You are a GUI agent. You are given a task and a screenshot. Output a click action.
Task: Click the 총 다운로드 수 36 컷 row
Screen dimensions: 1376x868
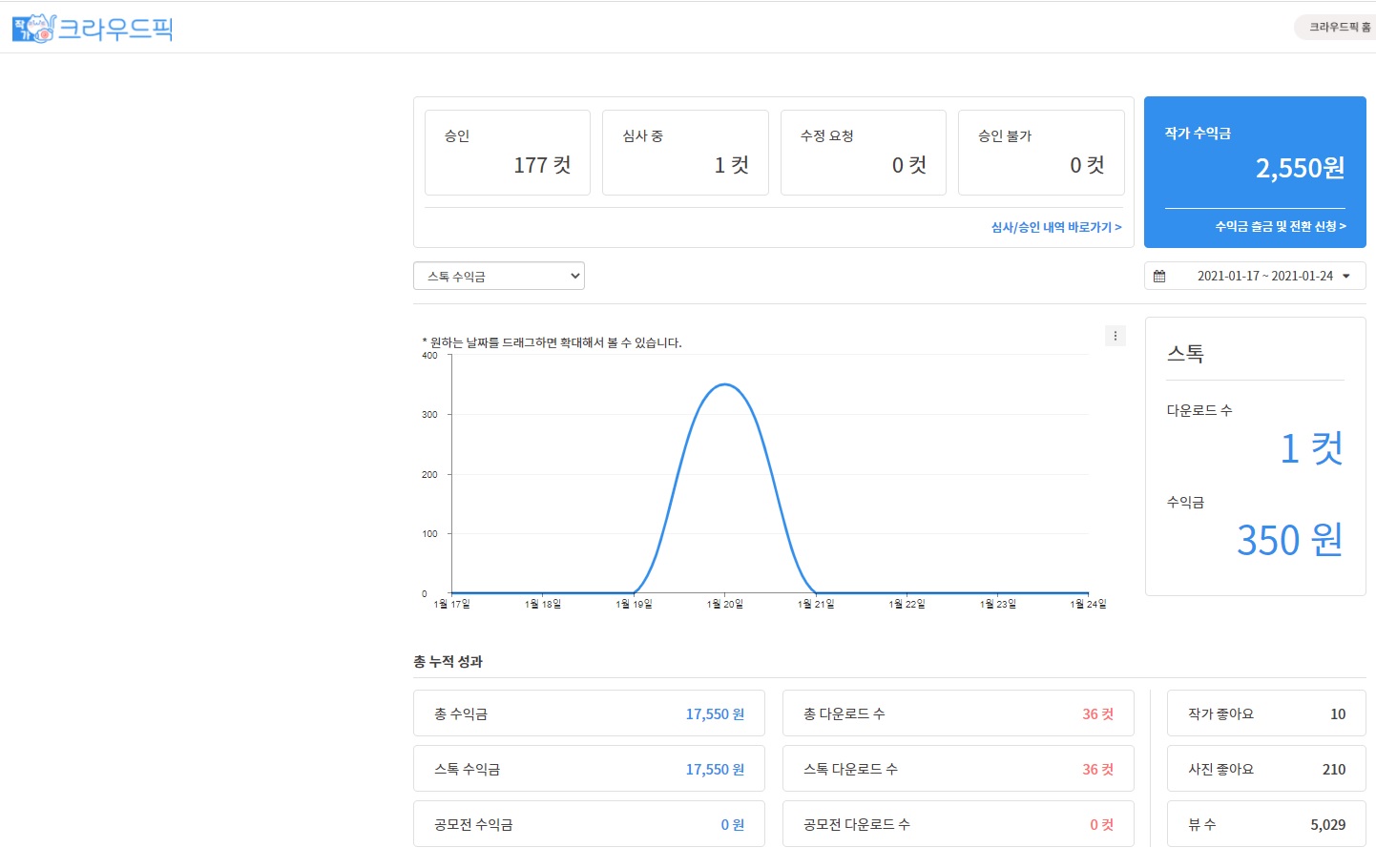click(958, 713)
